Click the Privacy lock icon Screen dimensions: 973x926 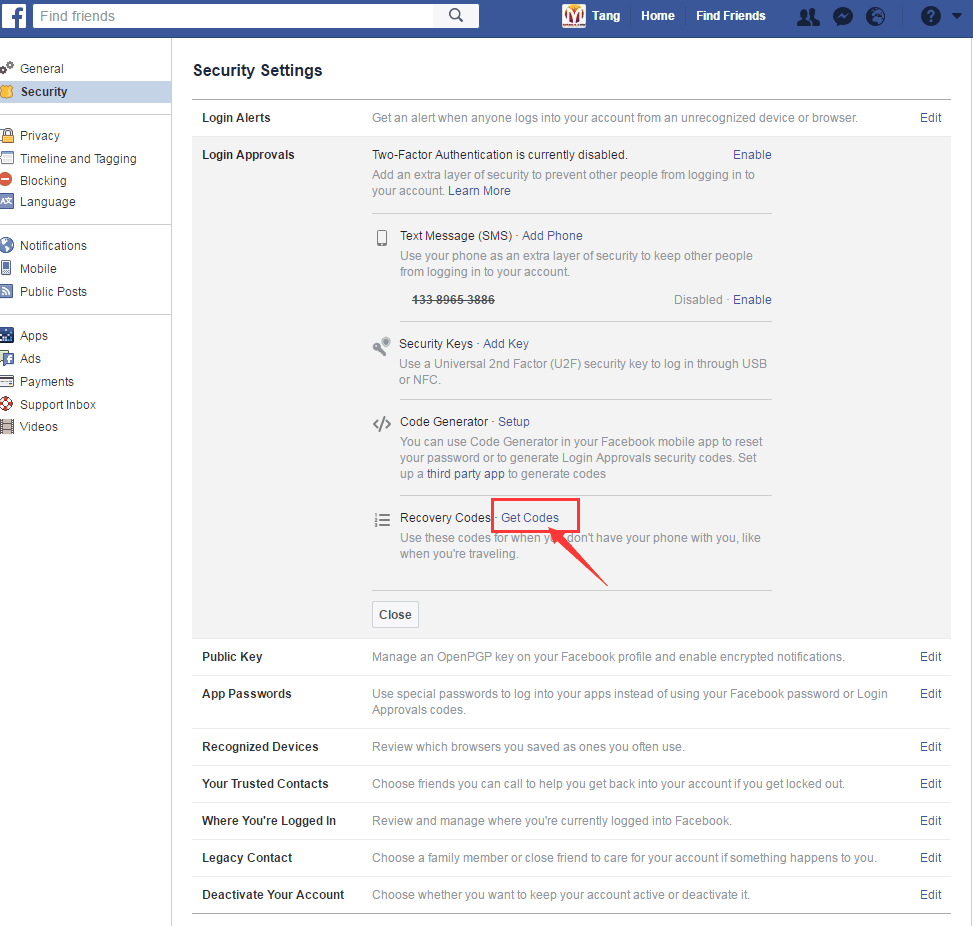pyautogui.click(x=7, y=135)
